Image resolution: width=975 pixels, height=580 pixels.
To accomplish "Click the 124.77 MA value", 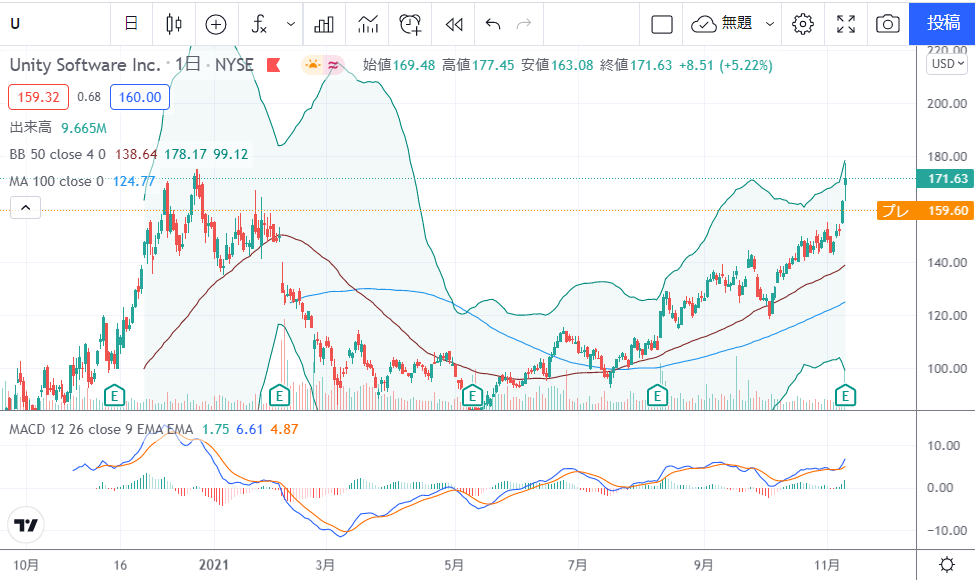I will point(134,182).
